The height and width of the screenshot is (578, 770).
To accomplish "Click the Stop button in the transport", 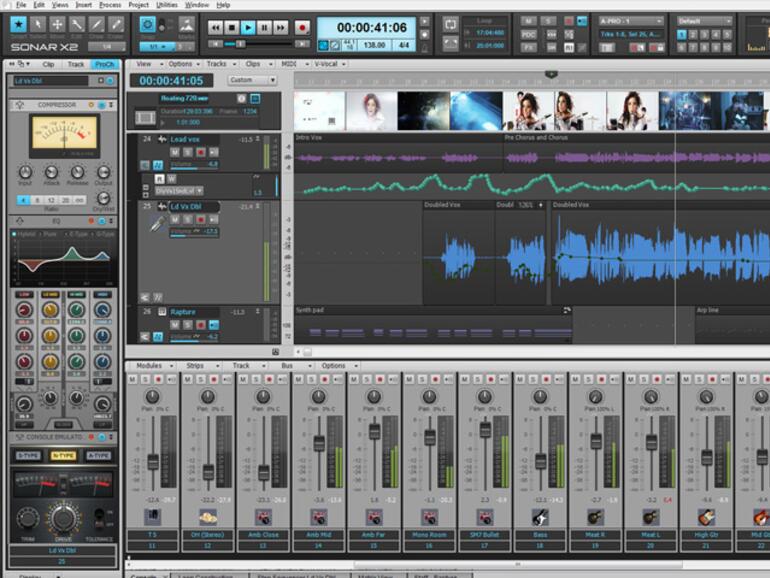I will tap(232, 28).
